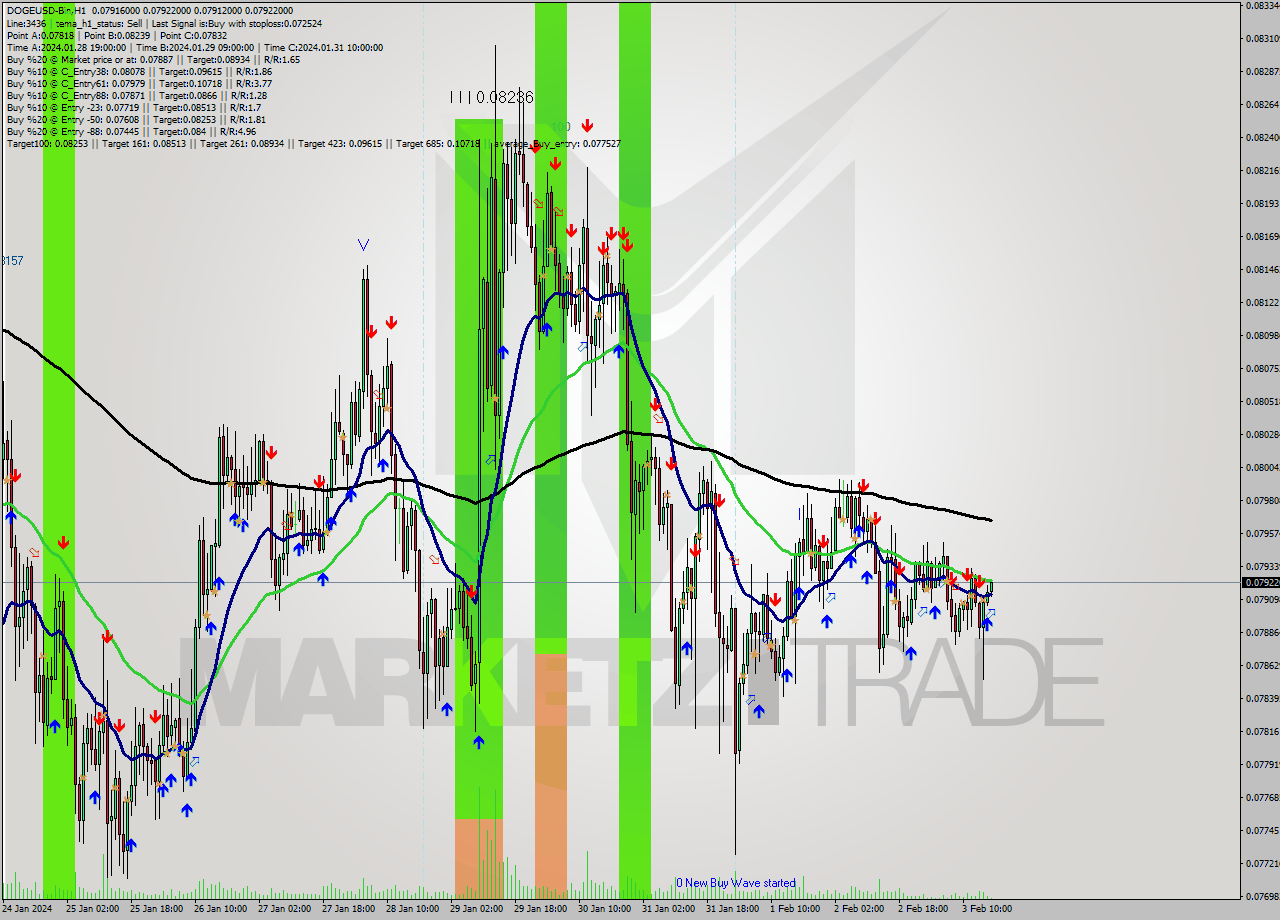Click the 'Buy %10 @ C_Entry88: 0.07871' line
This screenshot has height=920, width=1280.
(75, 95)
